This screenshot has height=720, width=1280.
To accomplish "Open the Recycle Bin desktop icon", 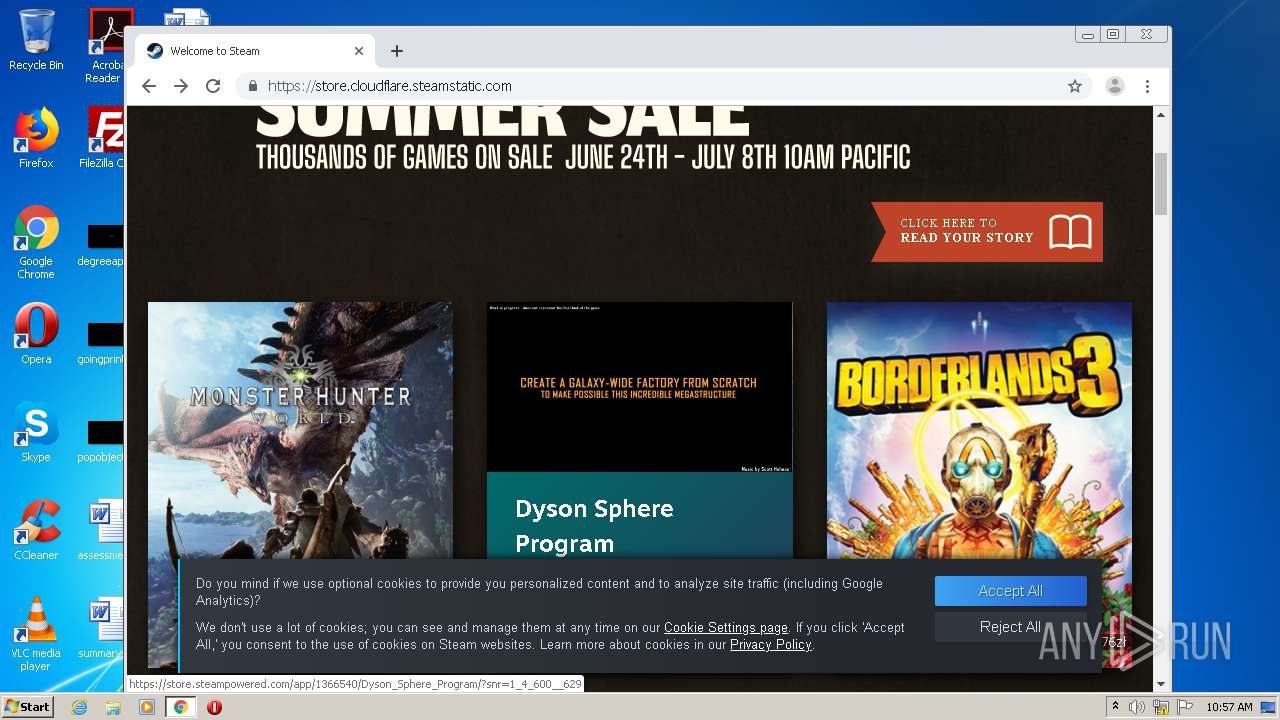I will [x=36, y=40].
